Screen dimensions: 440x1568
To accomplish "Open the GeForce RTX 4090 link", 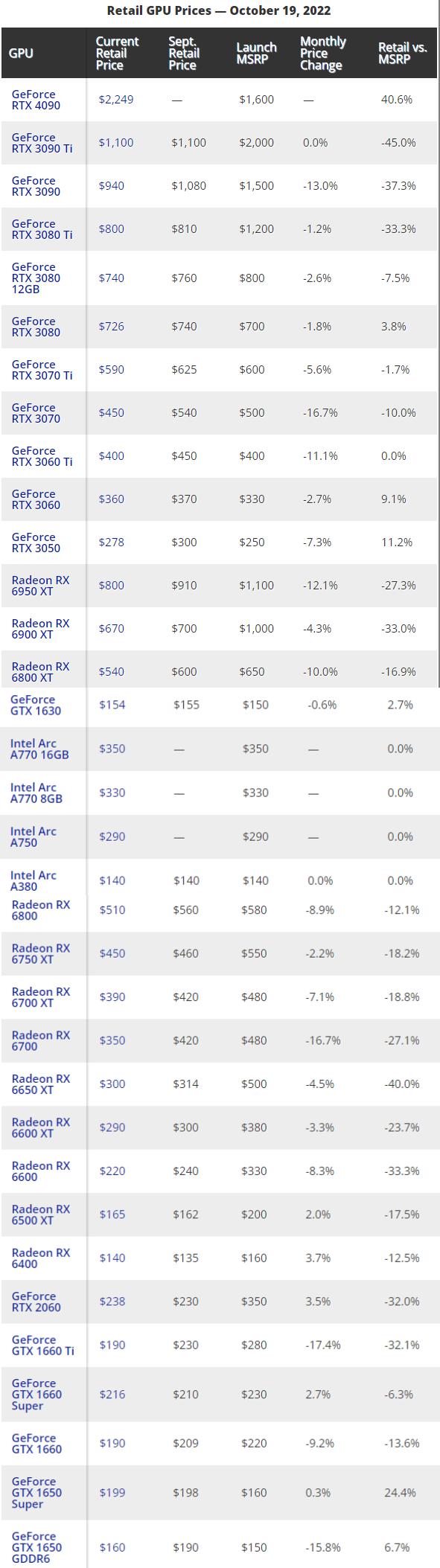I will pyautogui.click(x=36, y=100).
